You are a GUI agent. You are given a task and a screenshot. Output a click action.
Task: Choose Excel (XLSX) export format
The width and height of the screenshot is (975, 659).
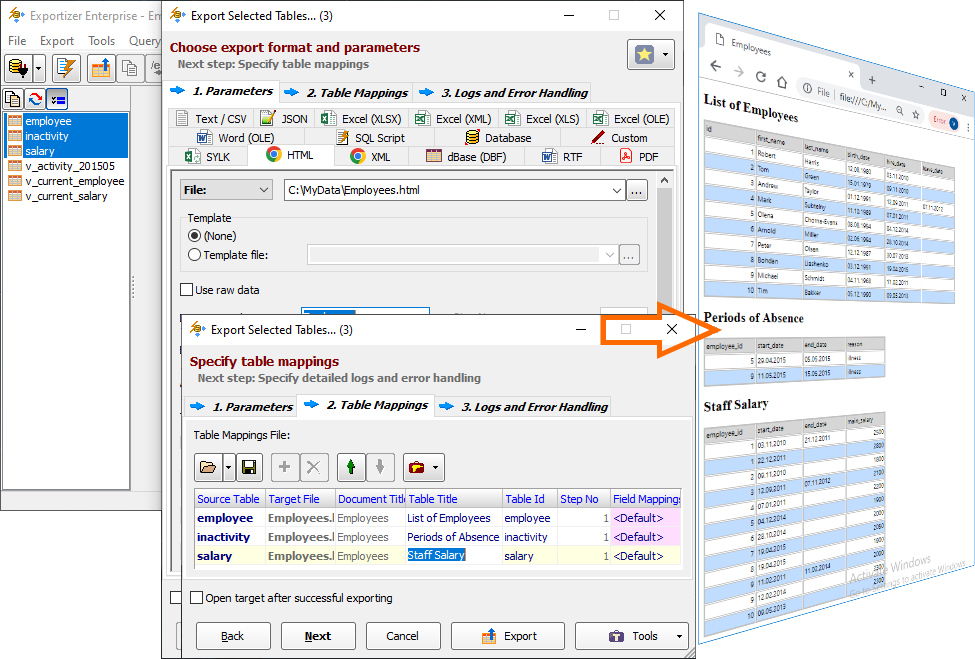[x=361, y=119]
